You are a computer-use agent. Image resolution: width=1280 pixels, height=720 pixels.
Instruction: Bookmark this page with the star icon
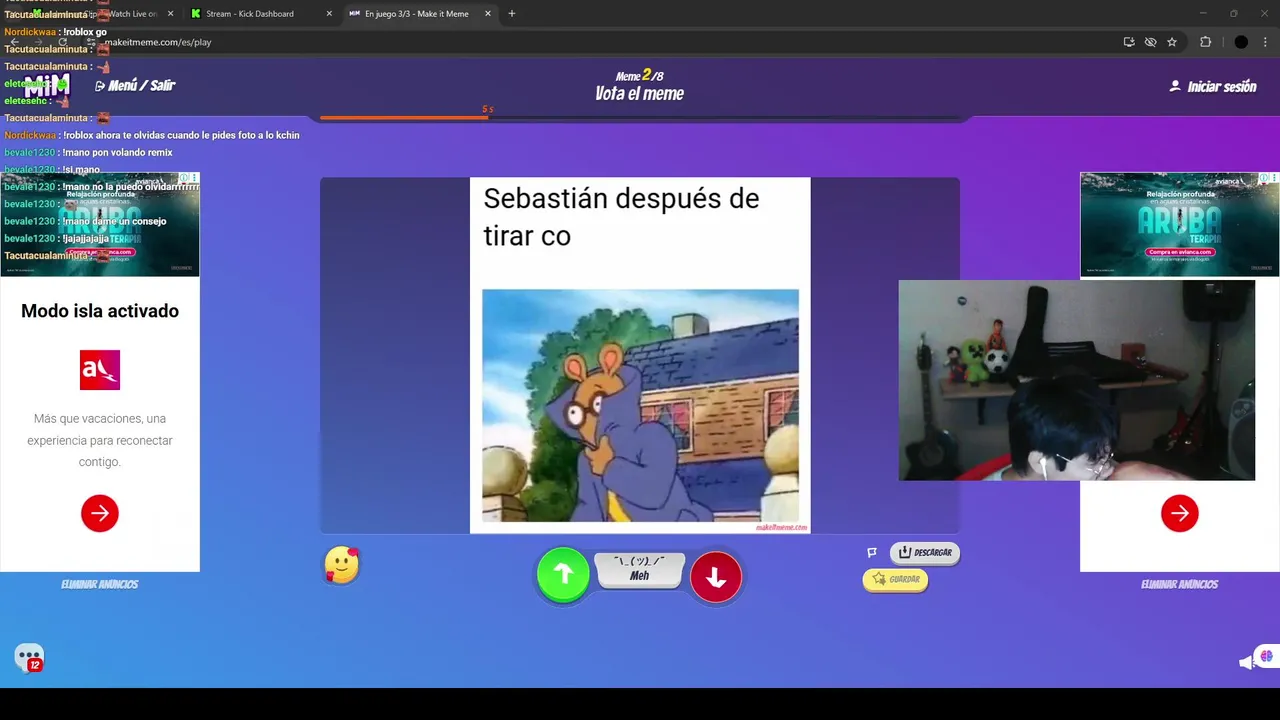click(x=1172, y=42)
